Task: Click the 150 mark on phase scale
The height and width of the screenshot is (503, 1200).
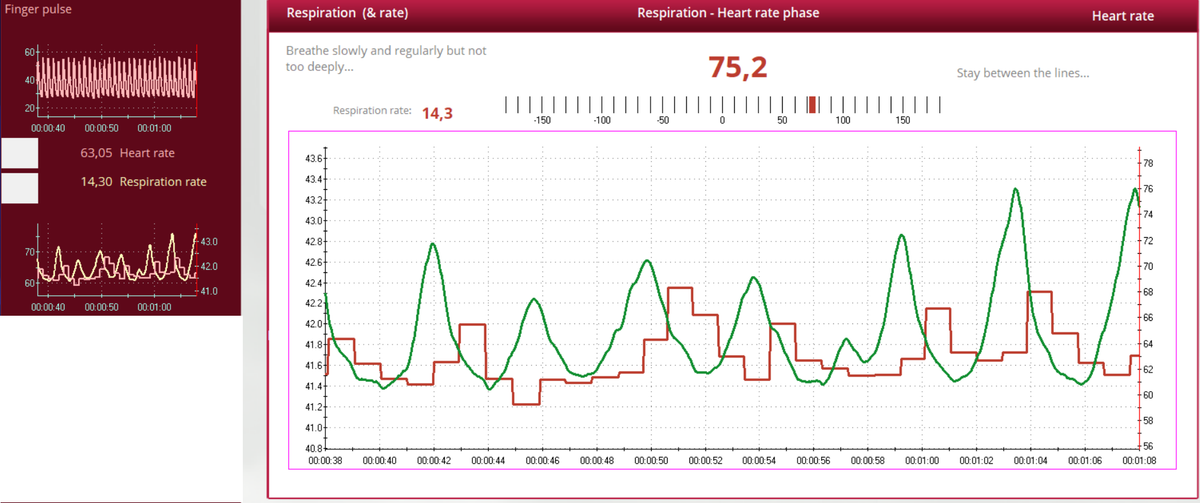Action: point(902,120)
